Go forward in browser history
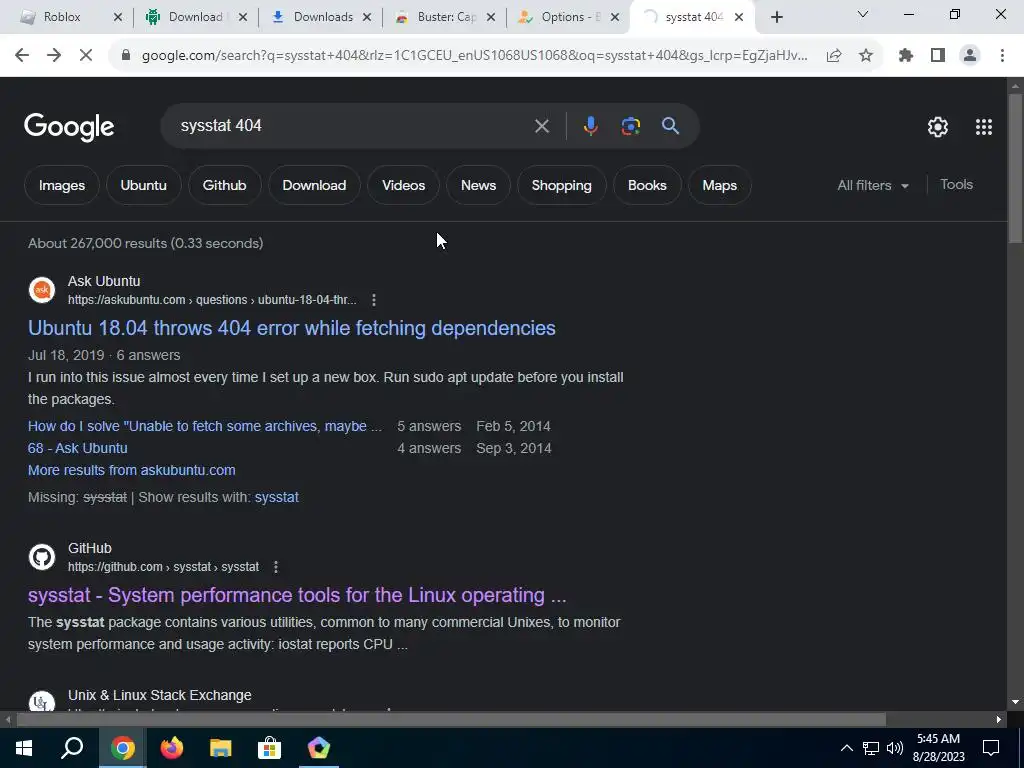This screenshot has width=1024, height=768. pos(54,56)
